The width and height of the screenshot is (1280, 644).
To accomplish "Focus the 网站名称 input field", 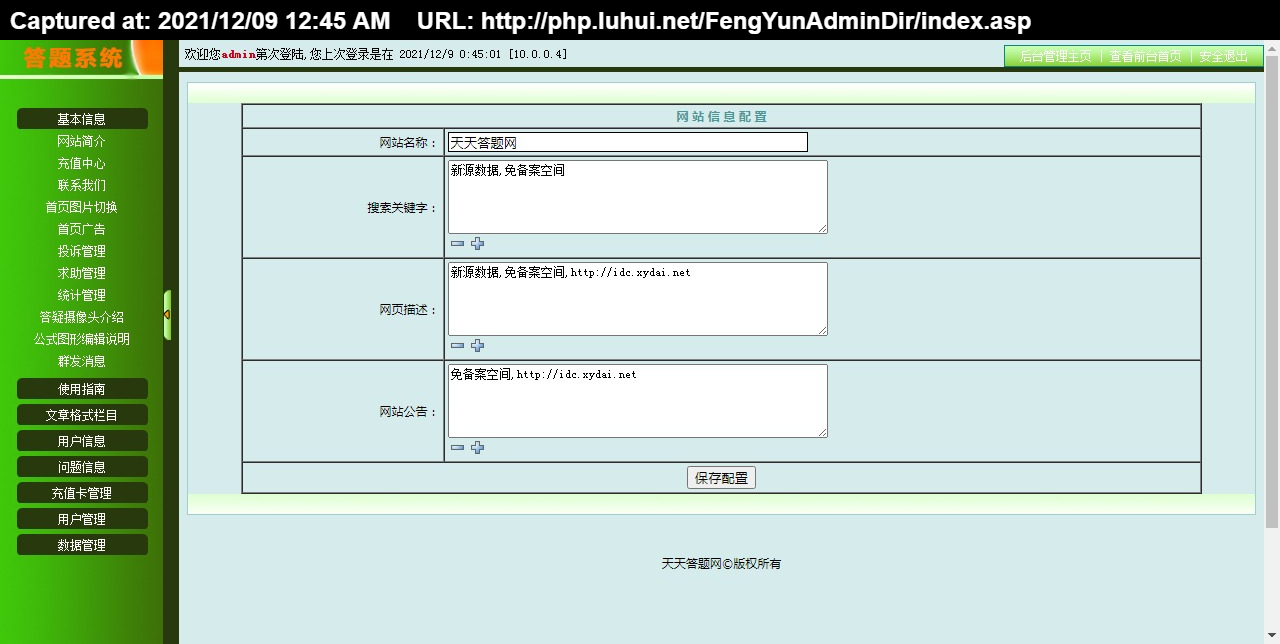I will [x=627, y=143].
